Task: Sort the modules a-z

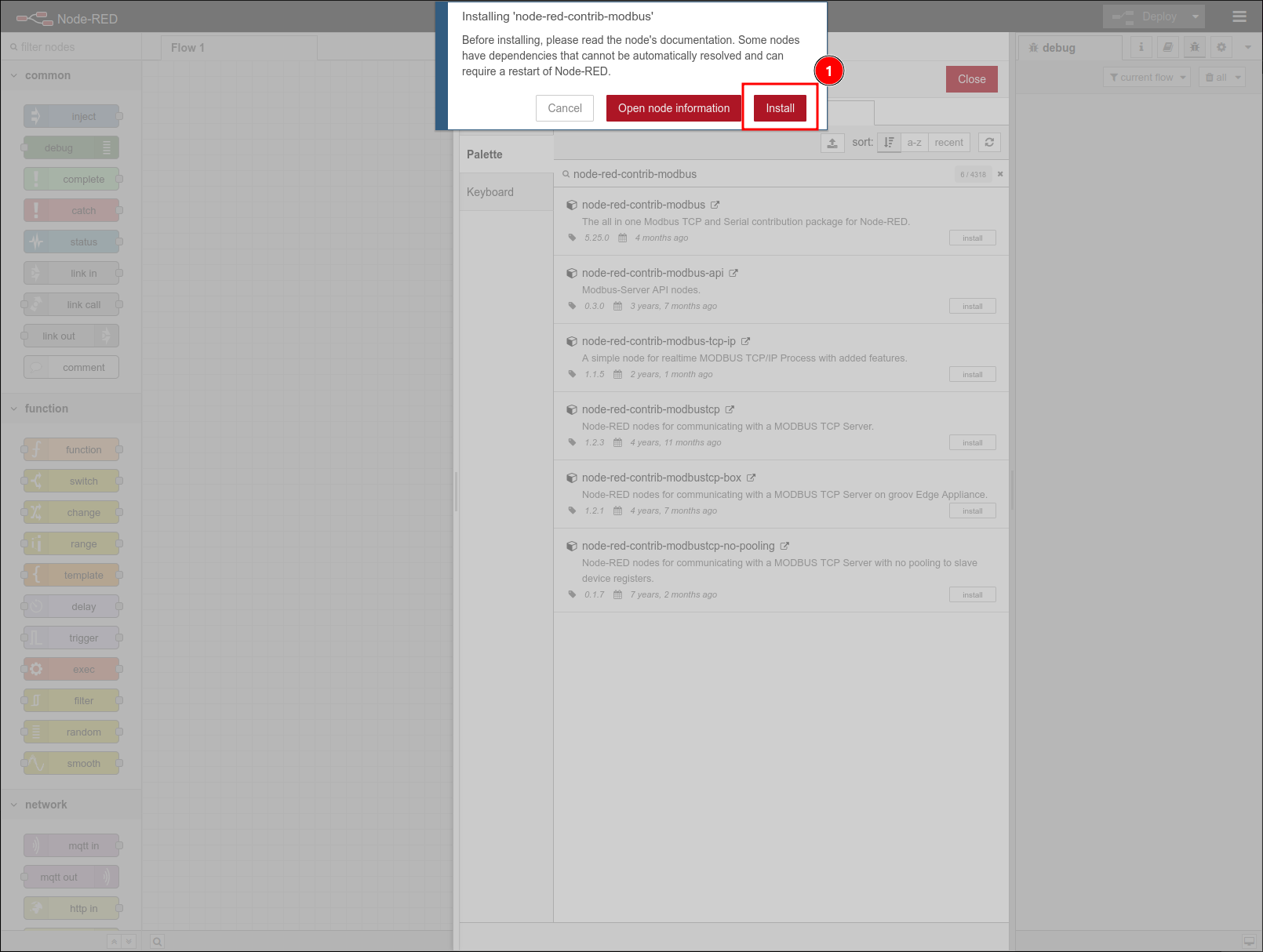Action: pyautogui.click(x=914, y=143)
